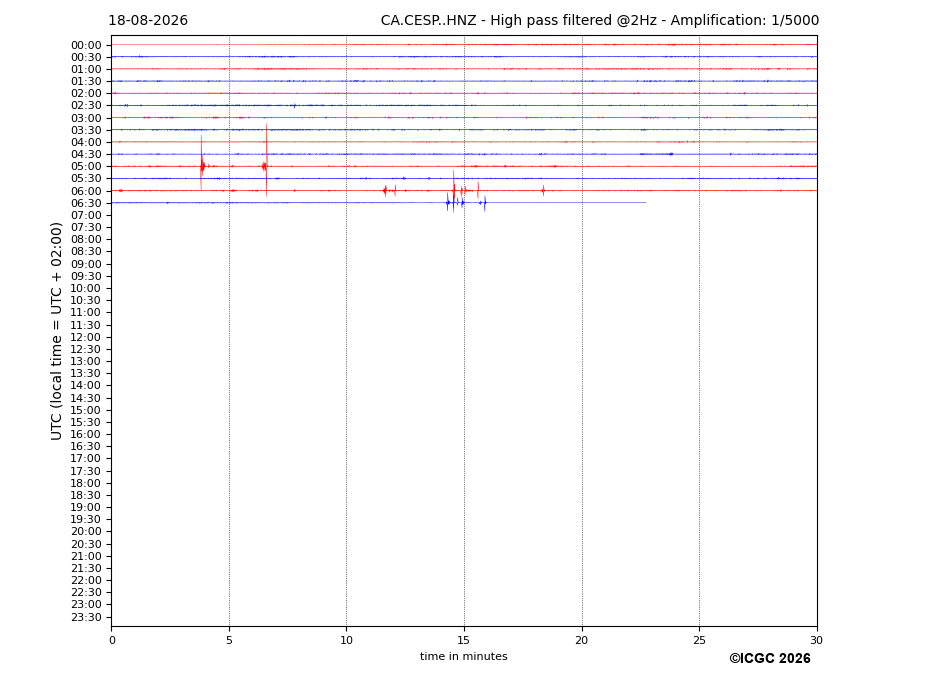This screenshot has width=927, height=696.
Task: Click the 06:30 row label
Action: point(86,203)
